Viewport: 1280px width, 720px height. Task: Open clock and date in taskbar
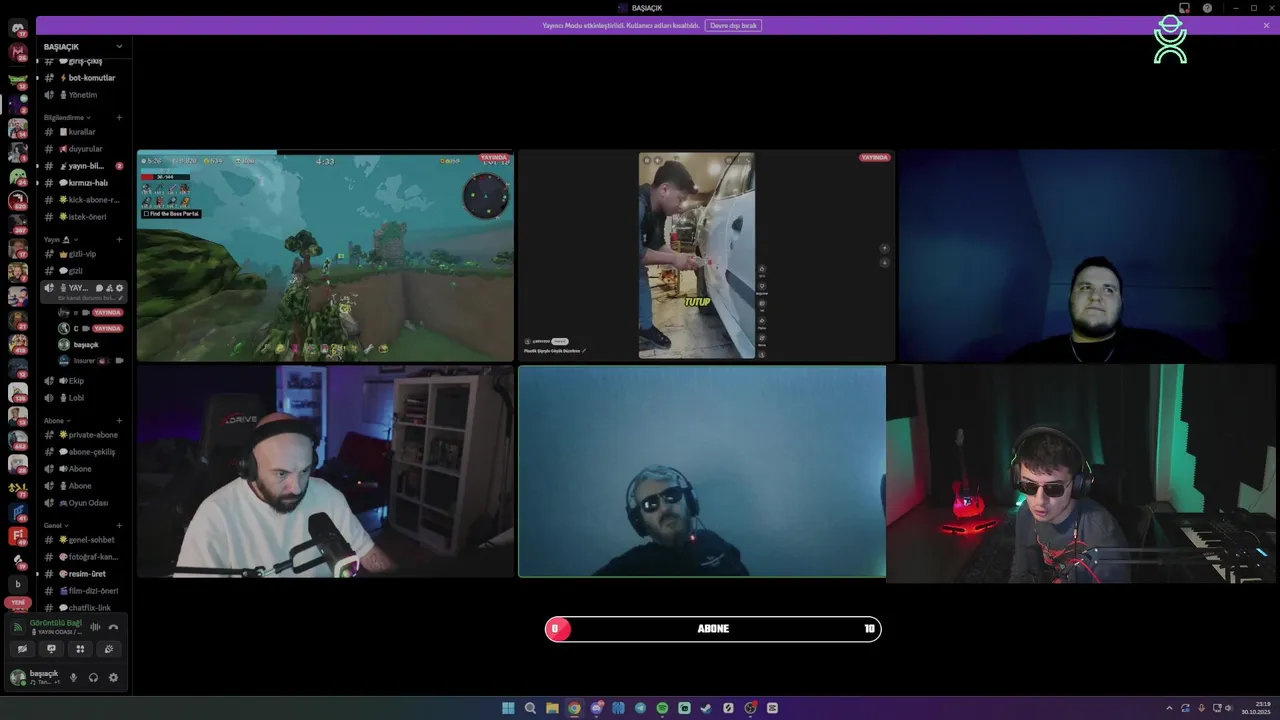(x=1256, y=708)
